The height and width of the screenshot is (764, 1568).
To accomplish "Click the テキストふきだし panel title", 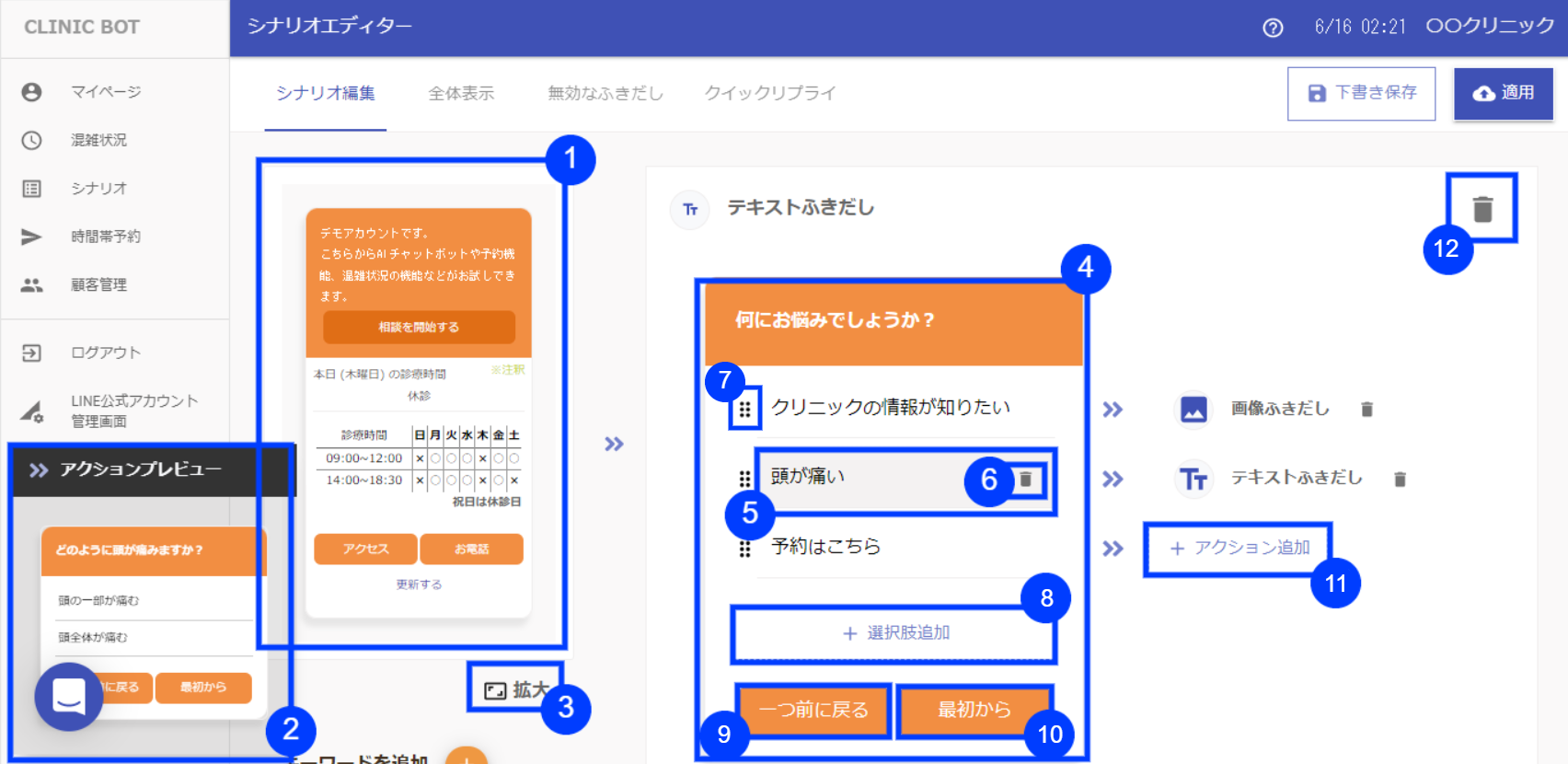I will [x=801, y=208].
